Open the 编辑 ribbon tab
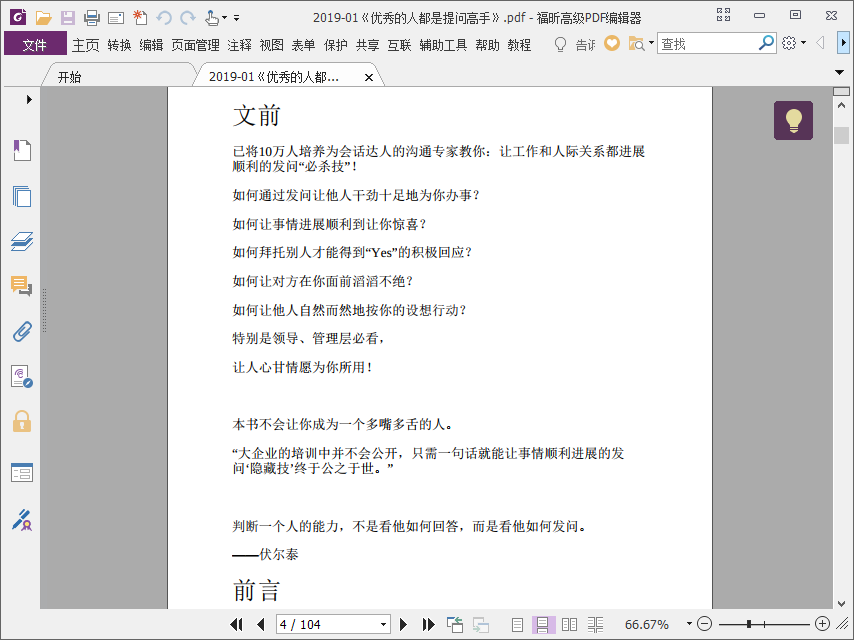854x640 pixels. pos(151,45)
